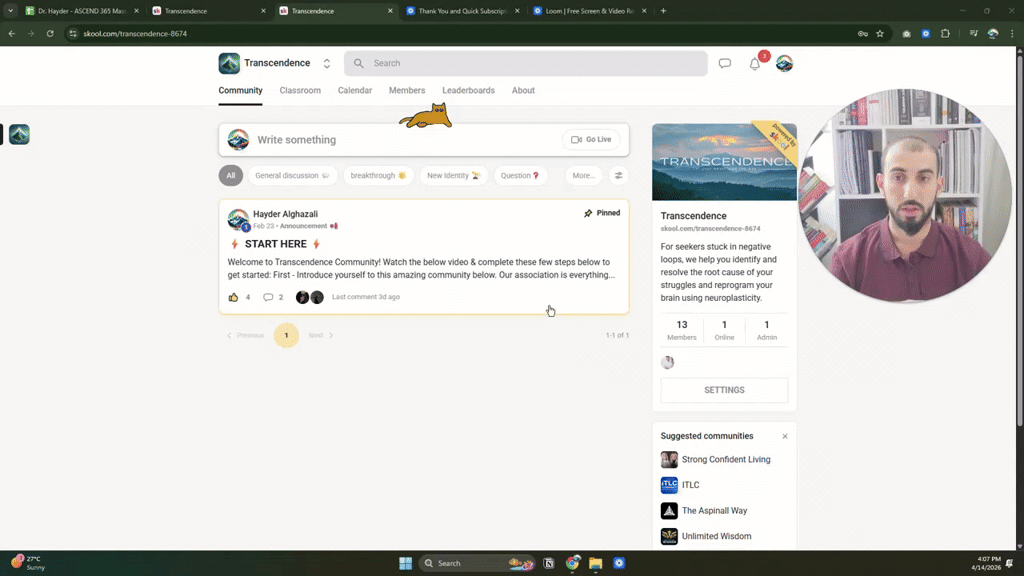Open the skool.com/transcendence-8674 link
The image size is (1024, 576).
pos(711,229)
